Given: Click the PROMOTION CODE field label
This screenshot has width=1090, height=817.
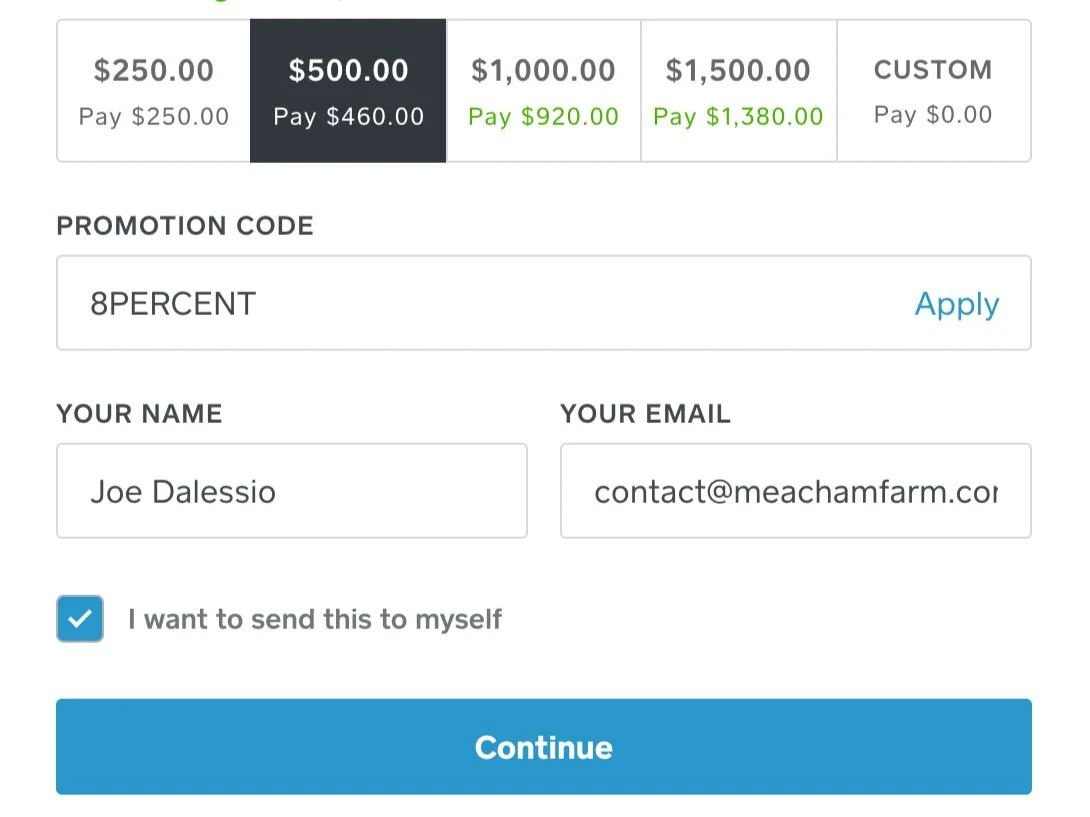Looking at the screenshot, I should click(185, 226).
